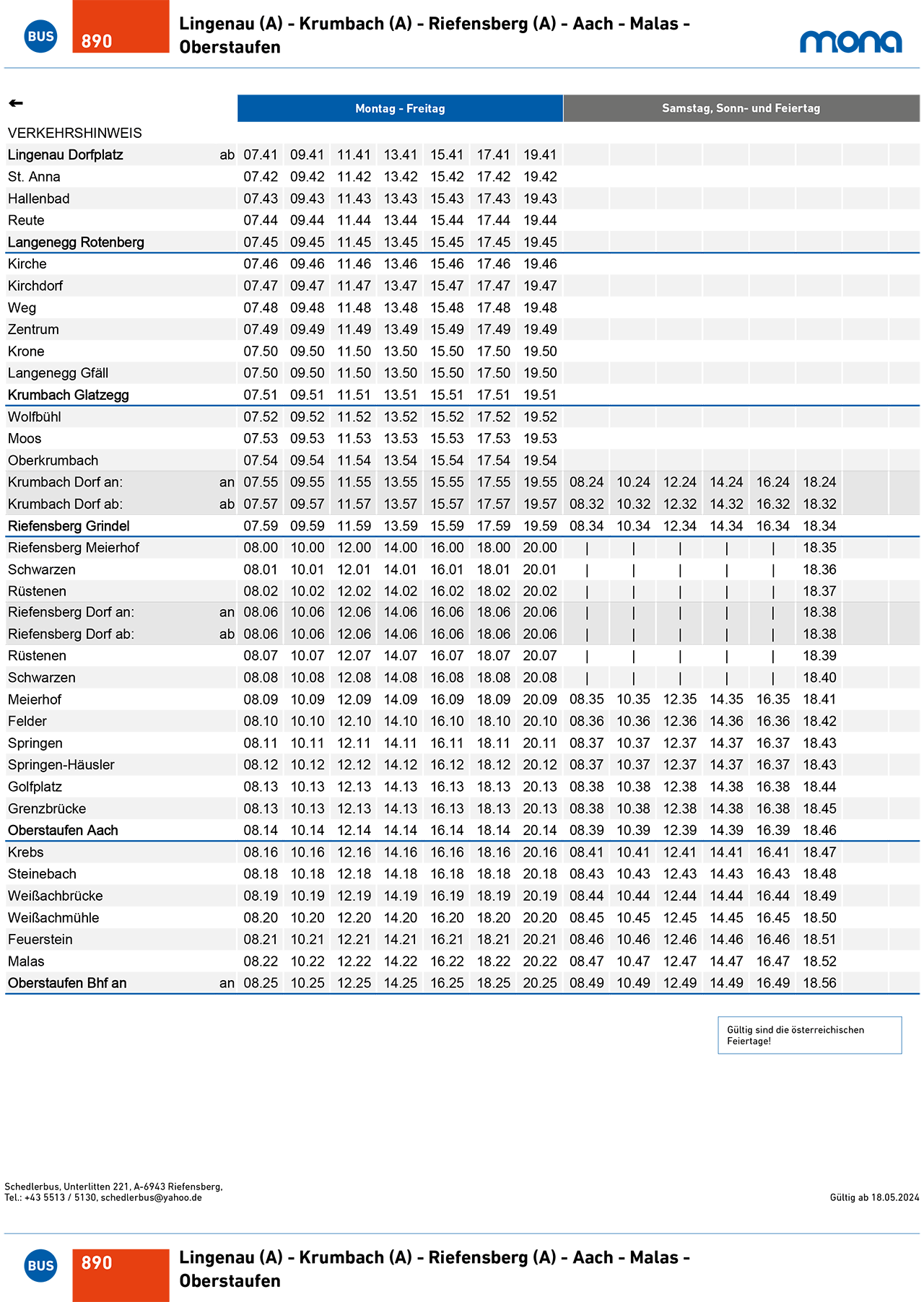The image size is (924, 1302).
Task: Click the 08.24 Saturday arrival at Krumbach Dorf
Action: 587,482
